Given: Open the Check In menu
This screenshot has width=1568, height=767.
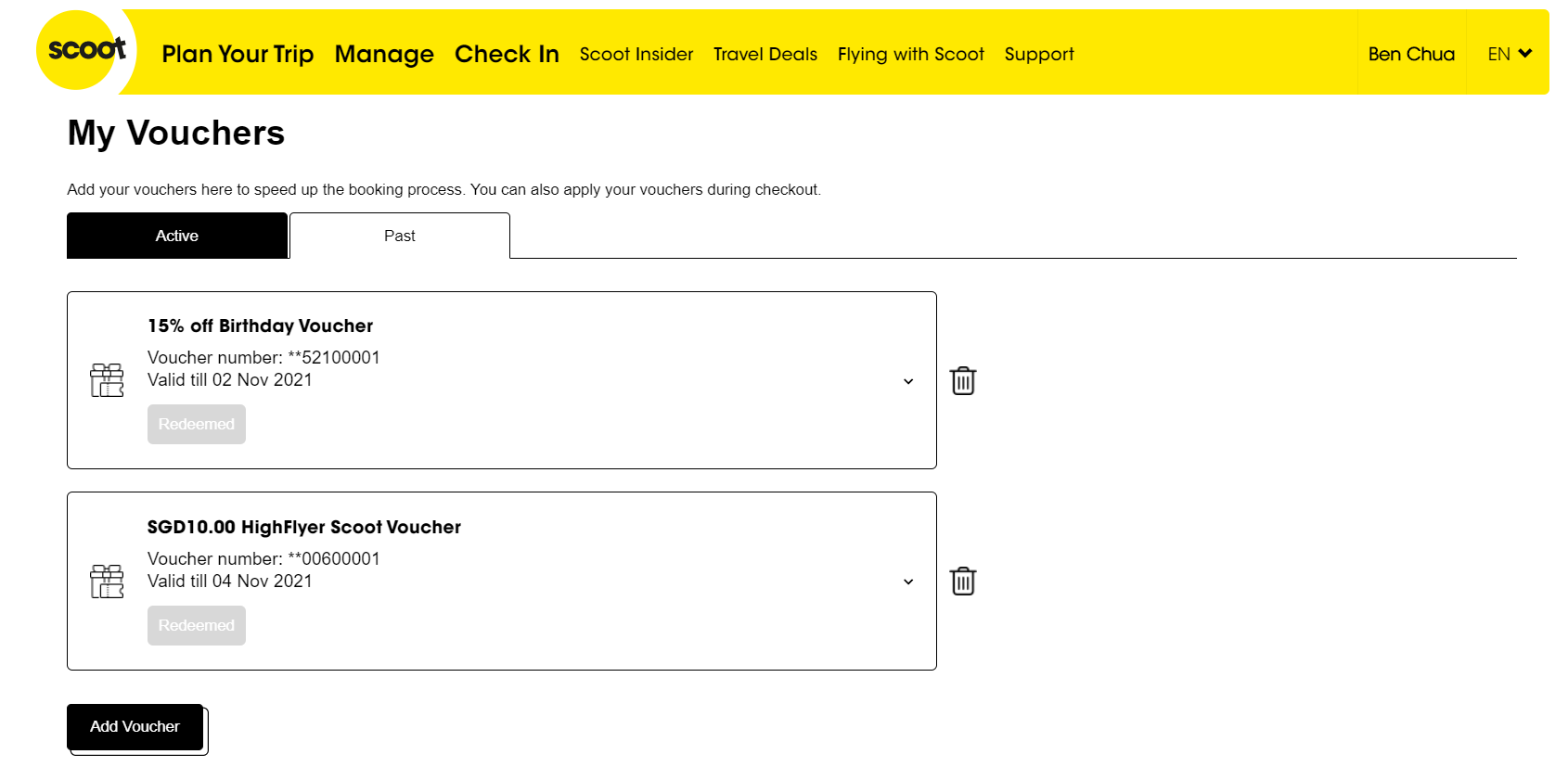Looking at the screenshot, I should click(507, 54).
